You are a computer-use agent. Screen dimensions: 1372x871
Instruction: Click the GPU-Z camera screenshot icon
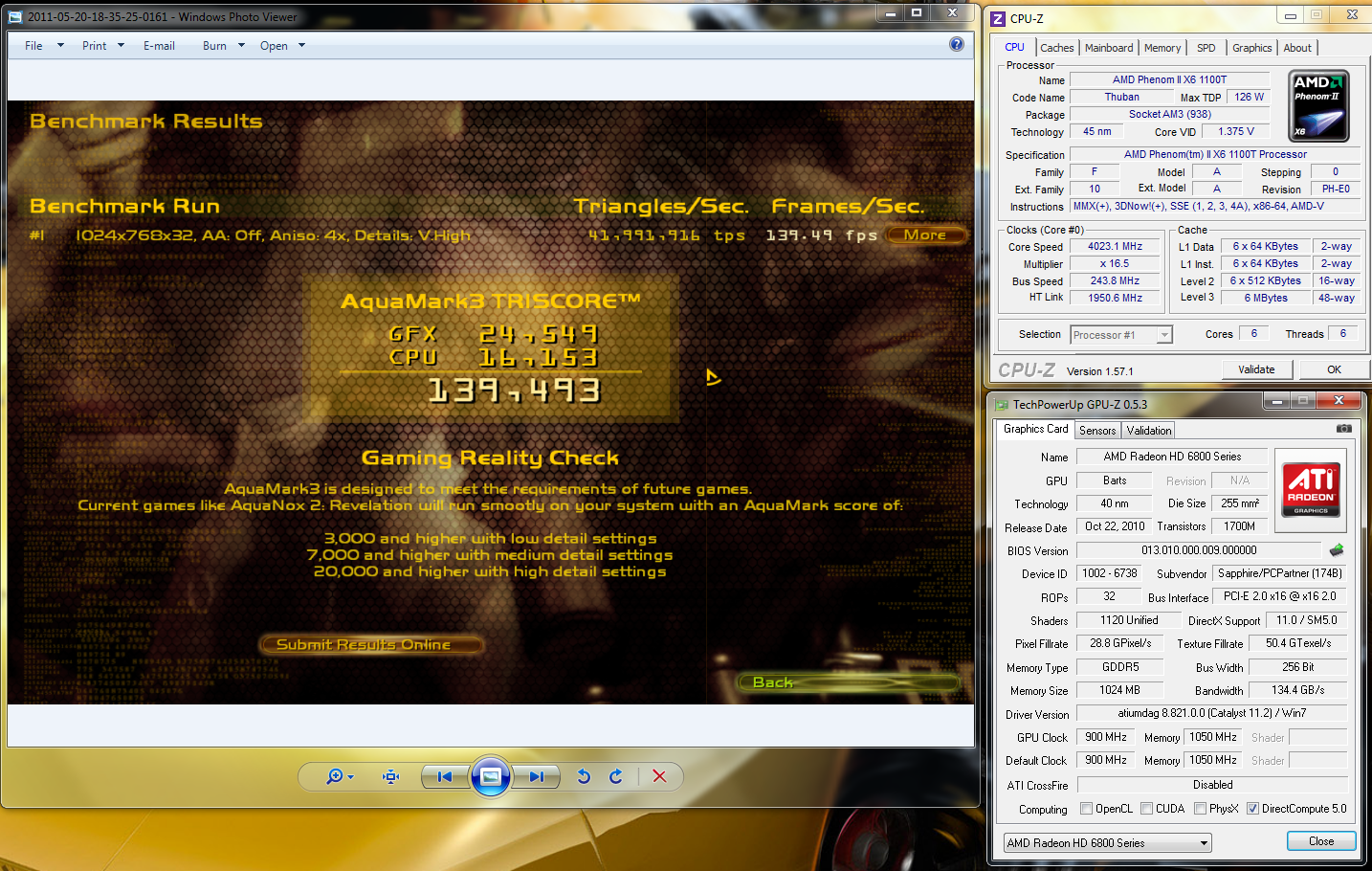pyautogui.click(x=1344, y=429)
